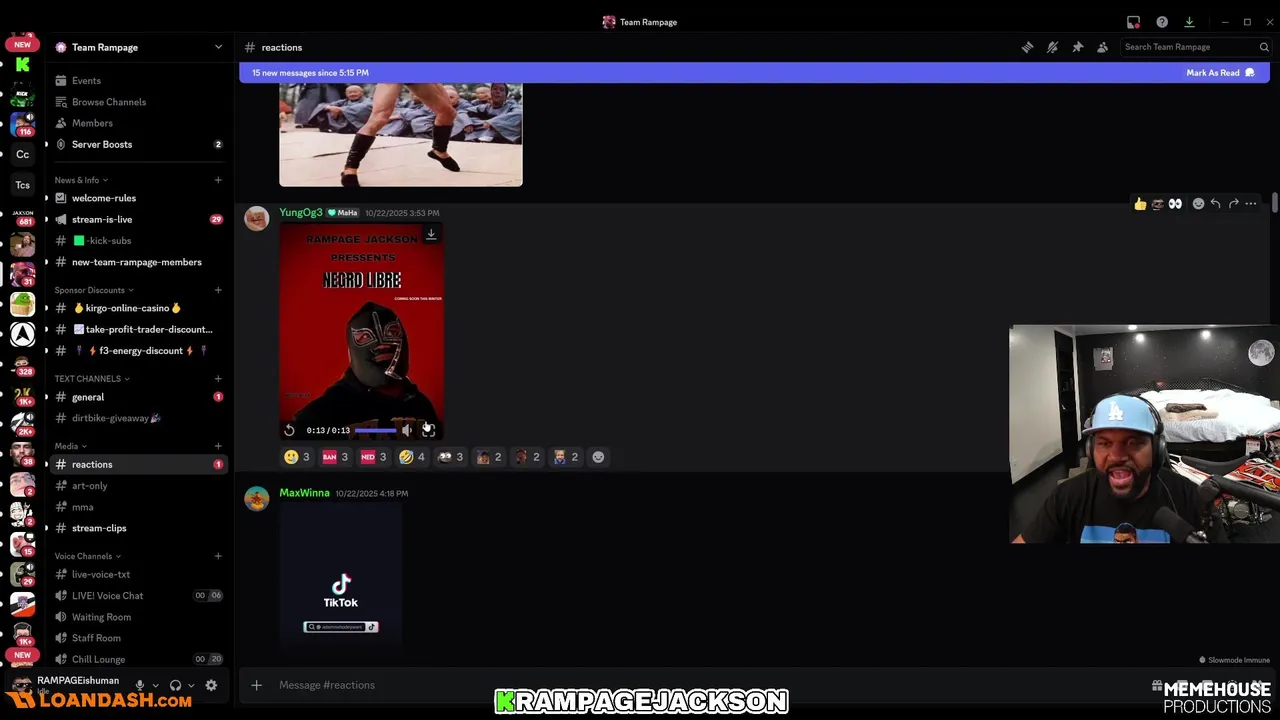The image size is (1280, 720).
Task: Open User Settings gear
Action: pyautogui.click(x=211, y=685)
